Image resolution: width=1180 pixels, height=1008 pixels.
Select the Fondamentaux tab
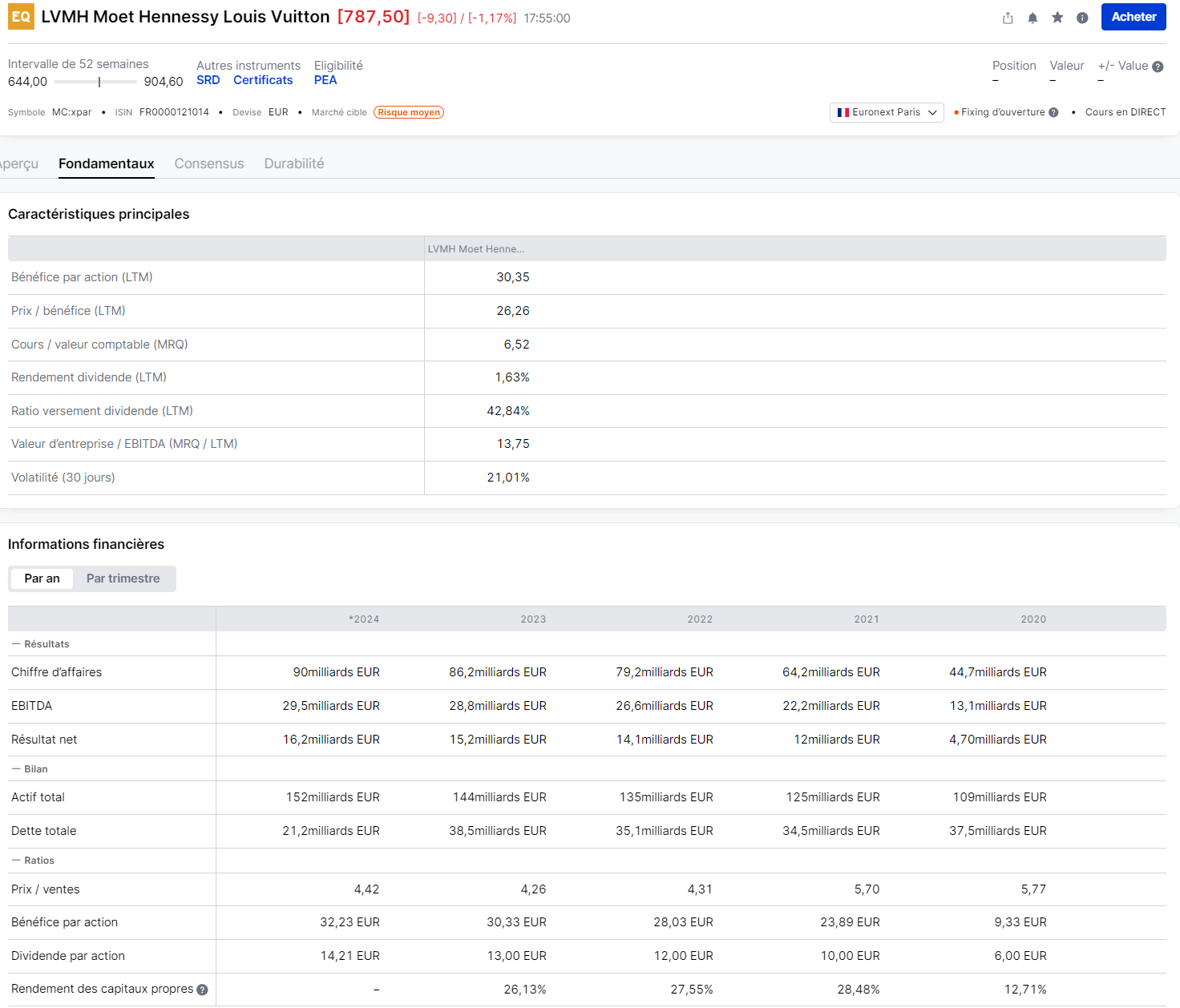[107, 163]
